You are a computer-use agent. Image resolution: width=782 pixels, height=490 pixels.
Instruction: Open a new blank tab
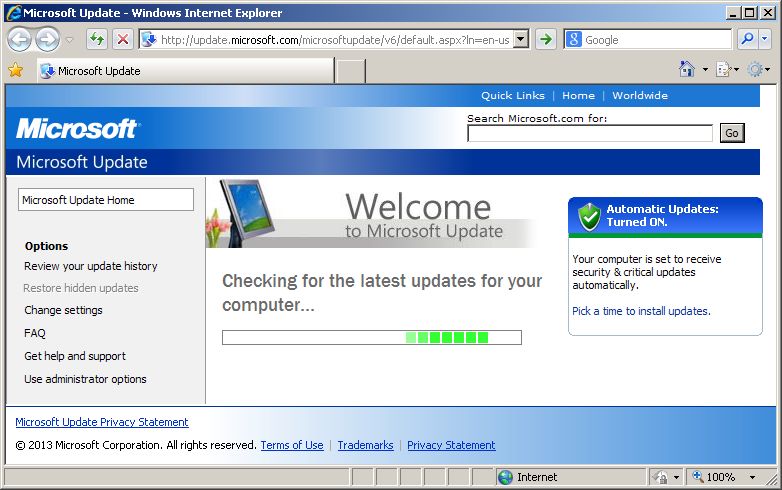350,71
